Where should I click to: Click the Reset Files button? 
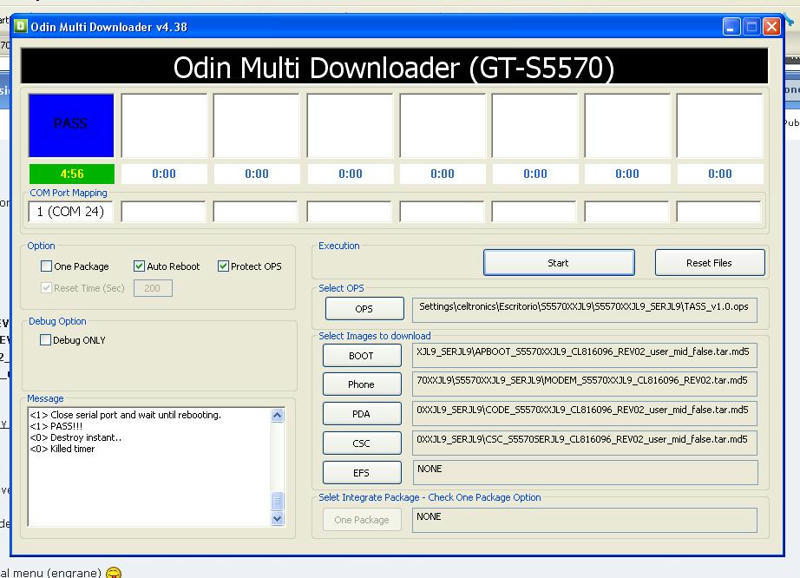click(x=709, y=263)
